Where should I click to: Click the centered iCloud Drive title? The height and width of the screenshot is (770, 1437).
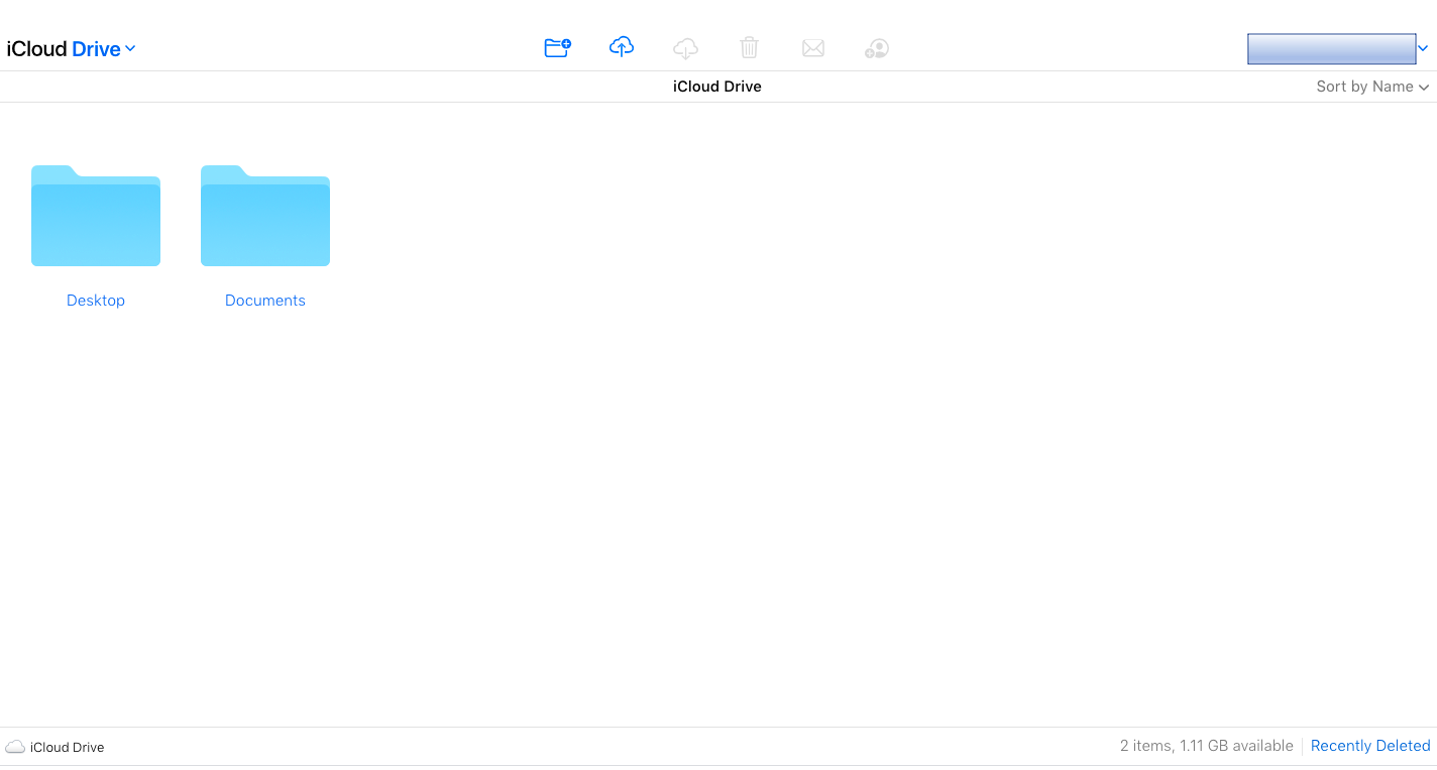point(717,87)
